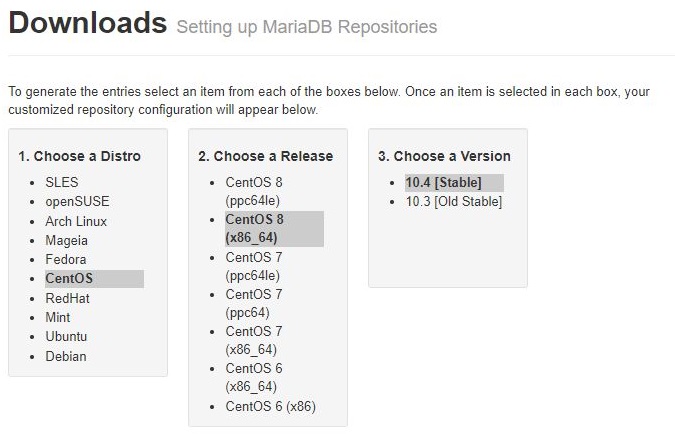Select CentOS 8 (ppc64le) release
The width and height of the screenshot is (675, 434).
coord(254,191)
